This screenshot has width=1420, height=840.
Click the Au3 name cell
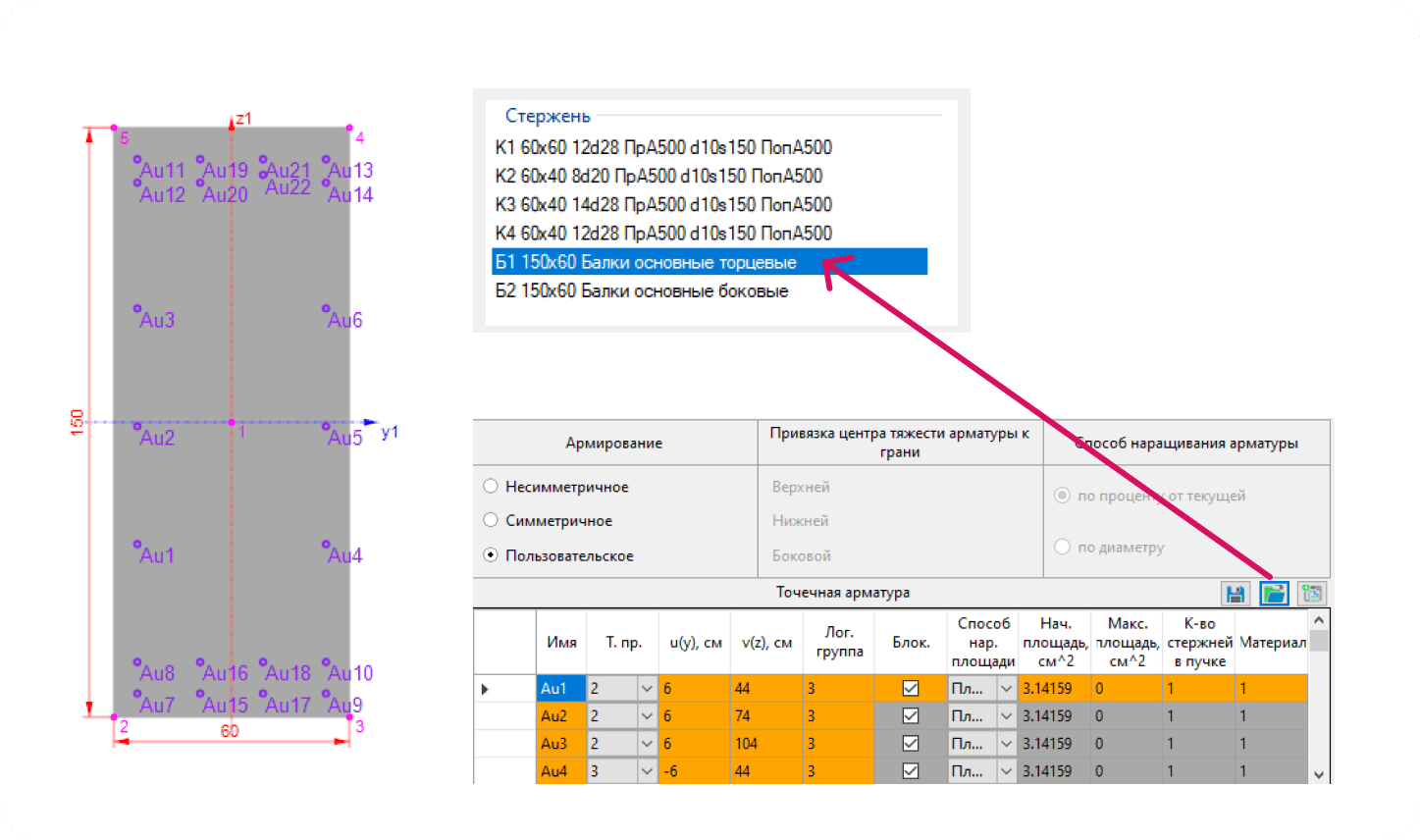click(561, 744)
